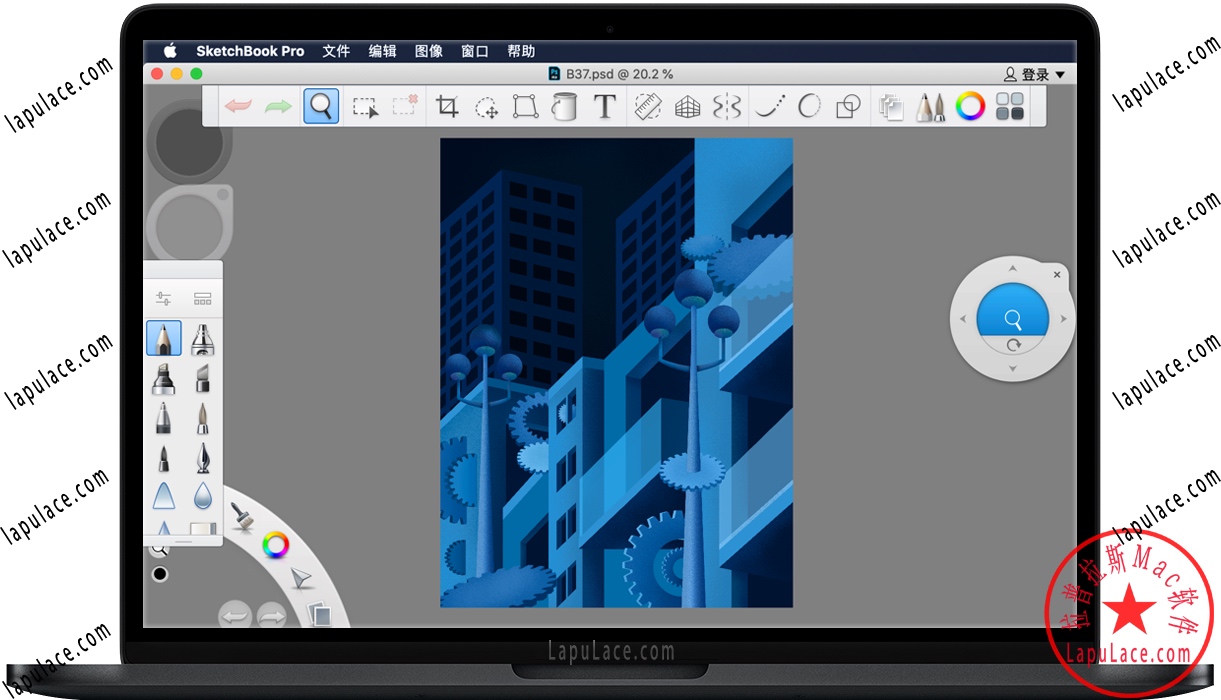Pick the Rectangle Selection tool

click(x=365, y=107)
